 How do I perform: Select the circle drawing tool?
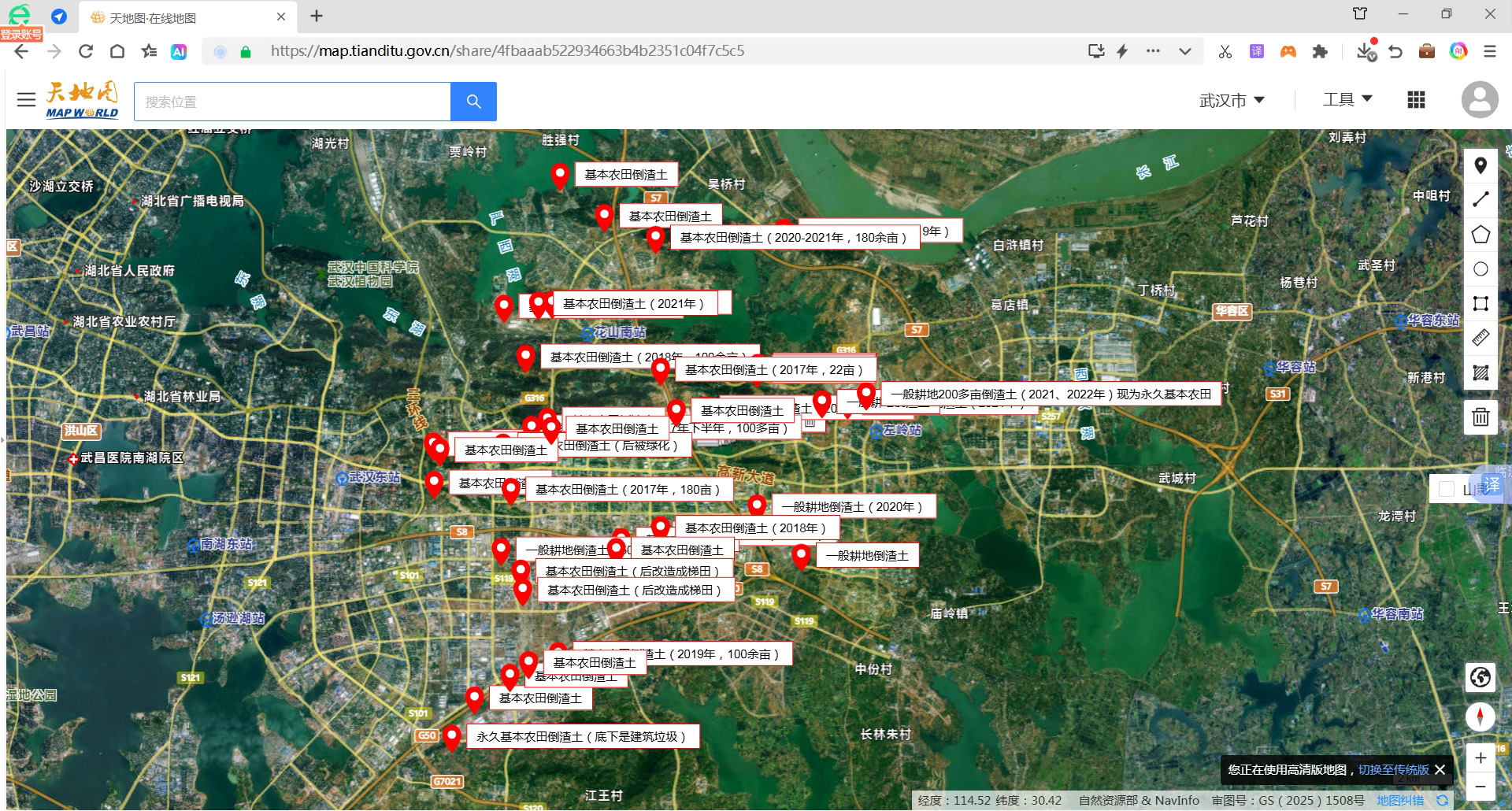pos(1480,269)
